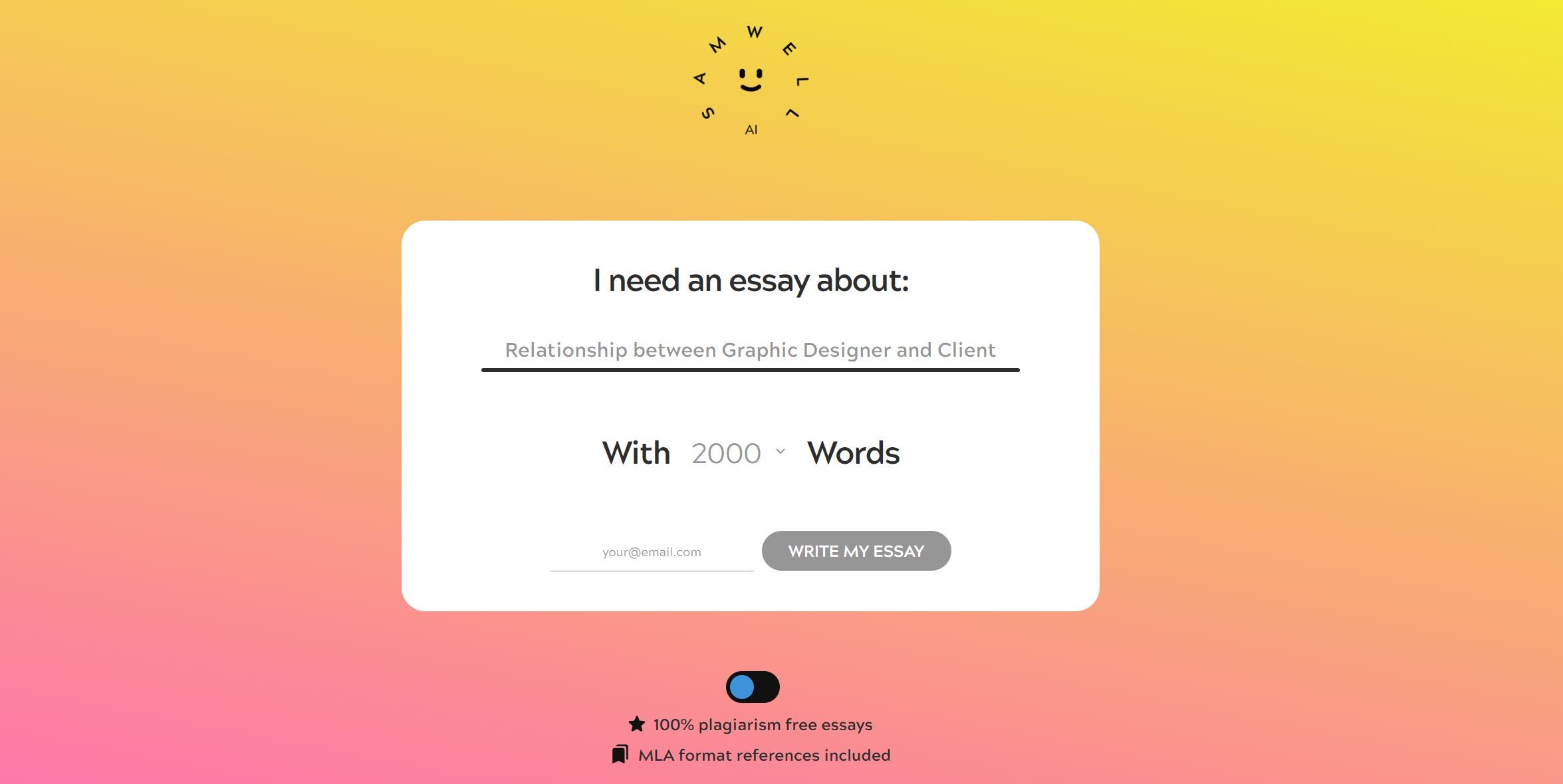This screenshot has width=1563, height=784.
Task: Select the 2000 words count dropdown
Action: pyautogui.click(x=738, y=452)
